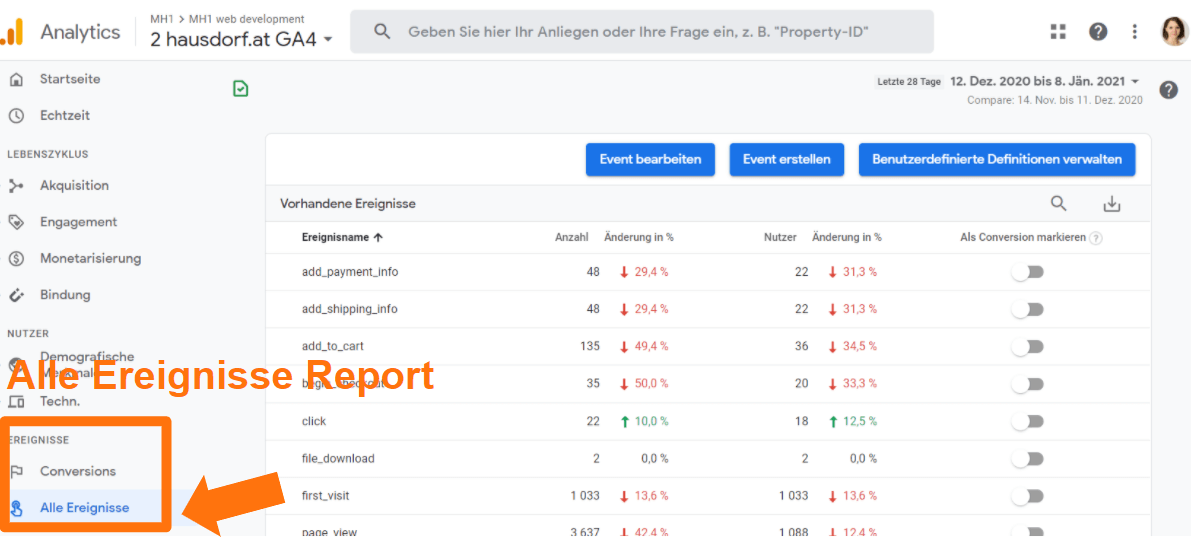Image resolution: width=1191 pixels, height=542 pixels.
Task: Click the green report status check icon
Action: click(241, 89)
